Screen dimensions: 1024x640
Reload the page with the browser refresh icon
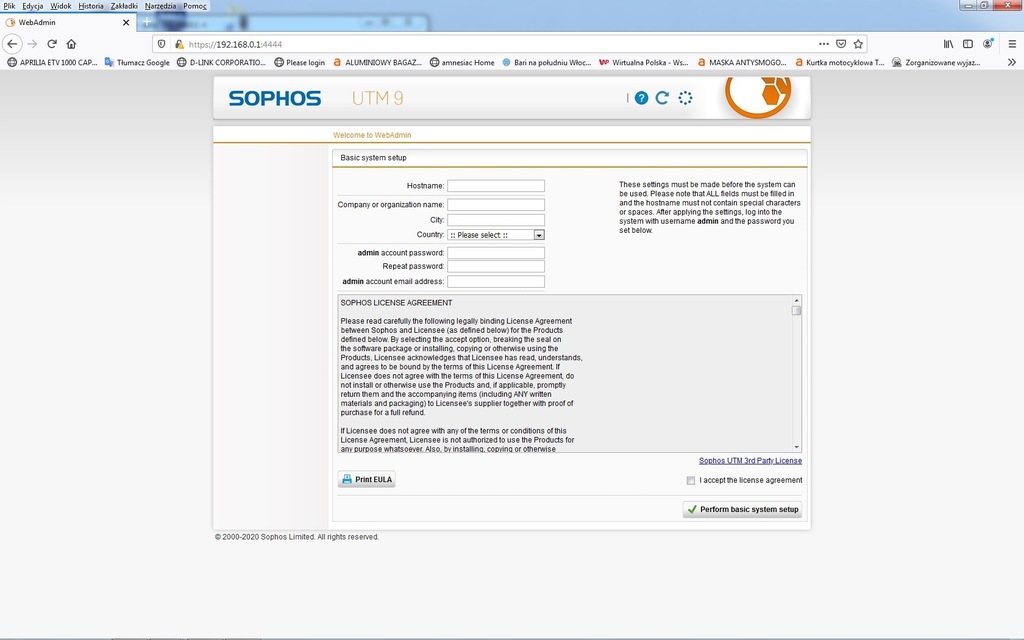pos(52,44)
